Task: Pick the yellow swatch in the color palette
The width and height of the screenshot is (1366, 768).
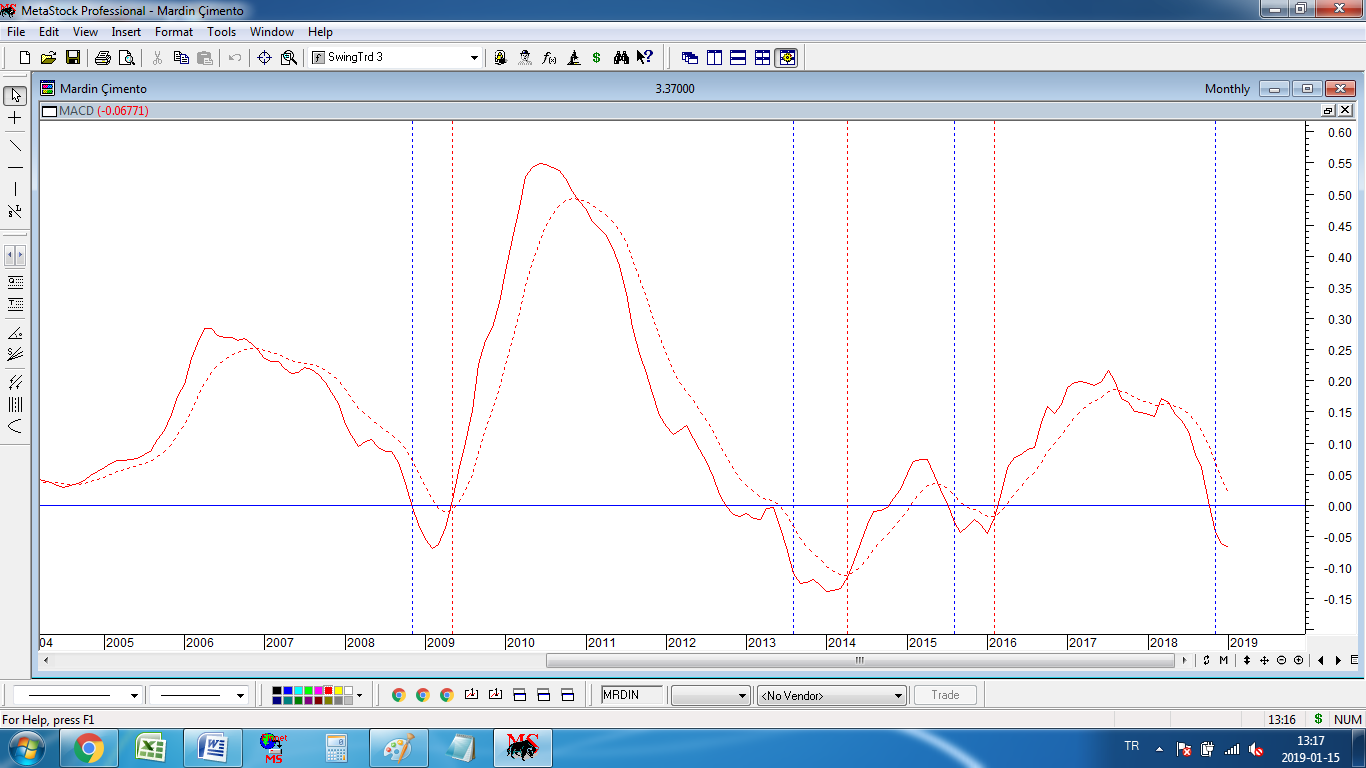Action: [339, 690]
